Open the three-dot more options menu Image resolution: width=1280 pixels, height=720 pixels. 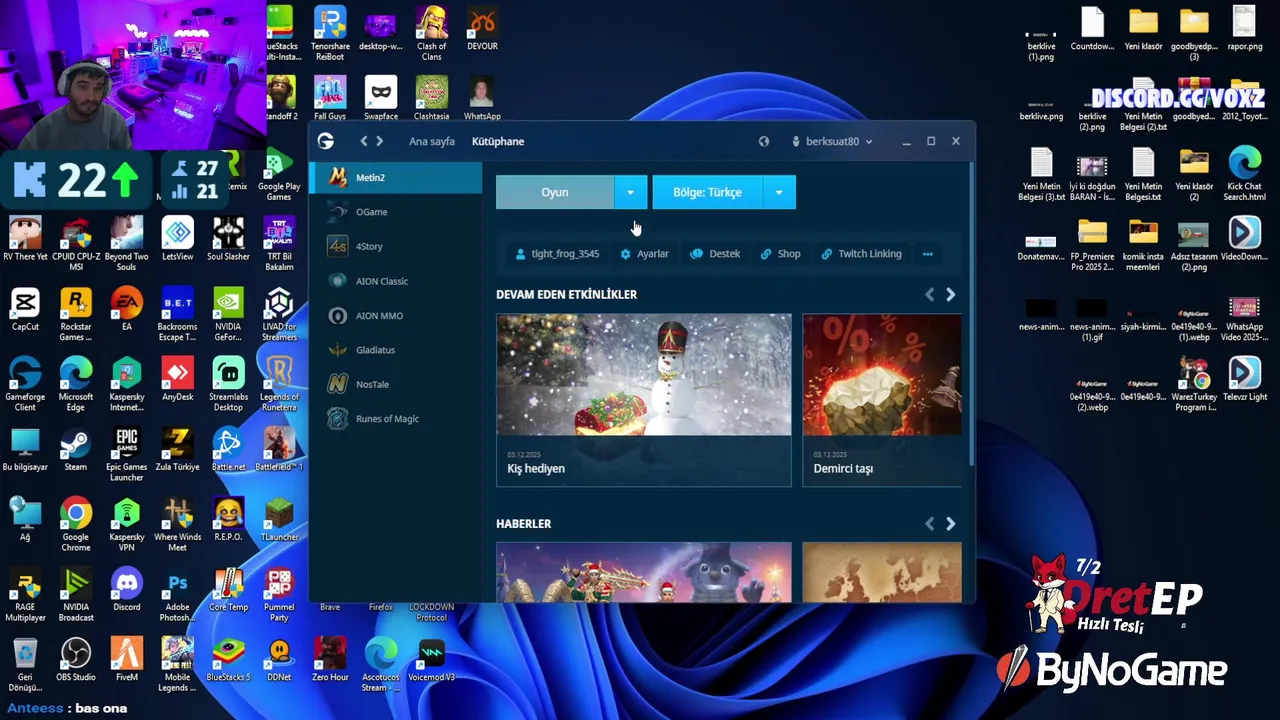[x=928, y=254]
